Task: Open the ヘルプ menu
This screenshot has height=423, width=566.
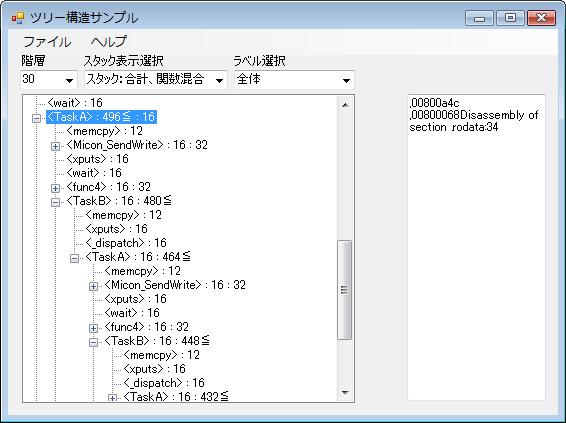Action: point(109,42)
